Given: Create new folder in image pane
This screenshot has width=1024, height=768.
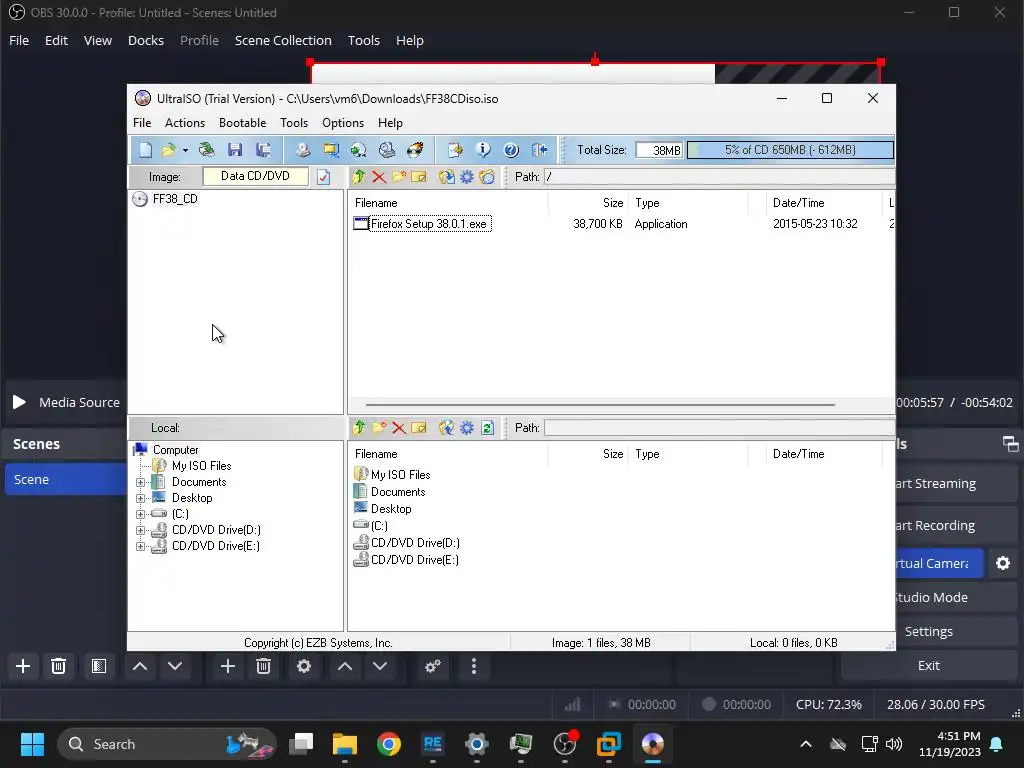Looking at the screenshot, I should coord(399,177).
